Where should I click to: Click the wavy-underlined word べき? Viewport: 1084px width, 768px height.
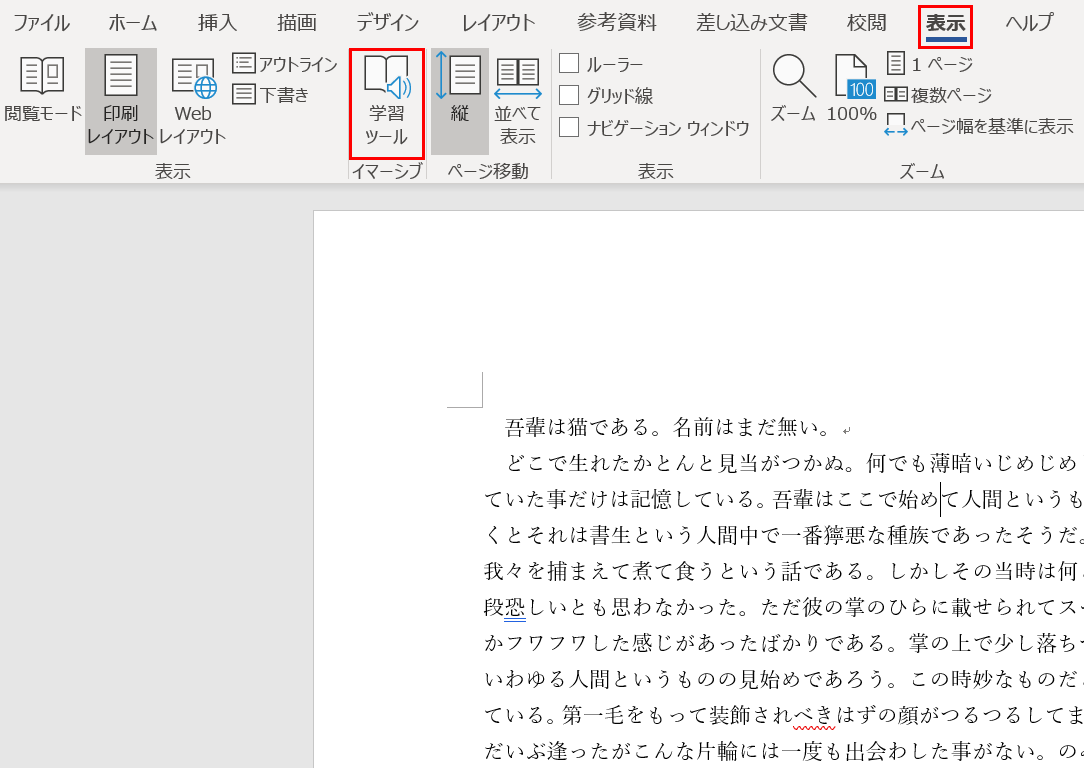pyautogui.click(x=814, y=715)
